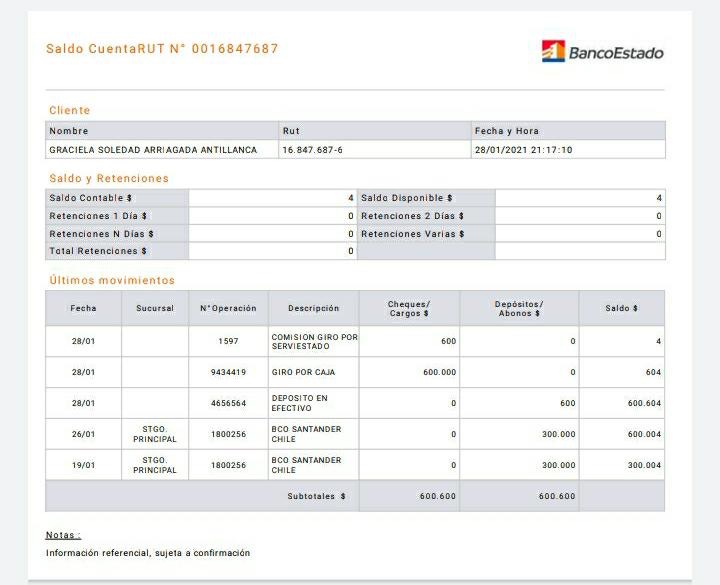This screenshot has width=720, height=585.
Task: Select operation number '1597'
Action: coord(228,341)
